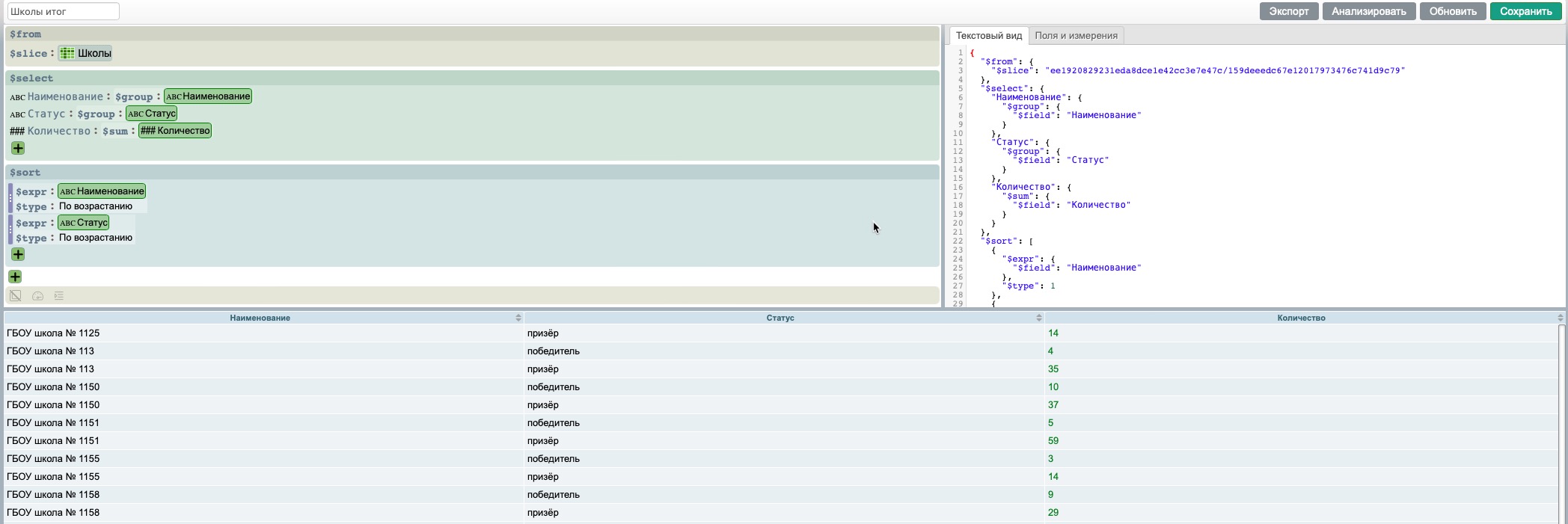The height and width of the screenshot is (524, 1568).
Task: Change the $sum aggregate on Количество
Action: coord(115,131)
